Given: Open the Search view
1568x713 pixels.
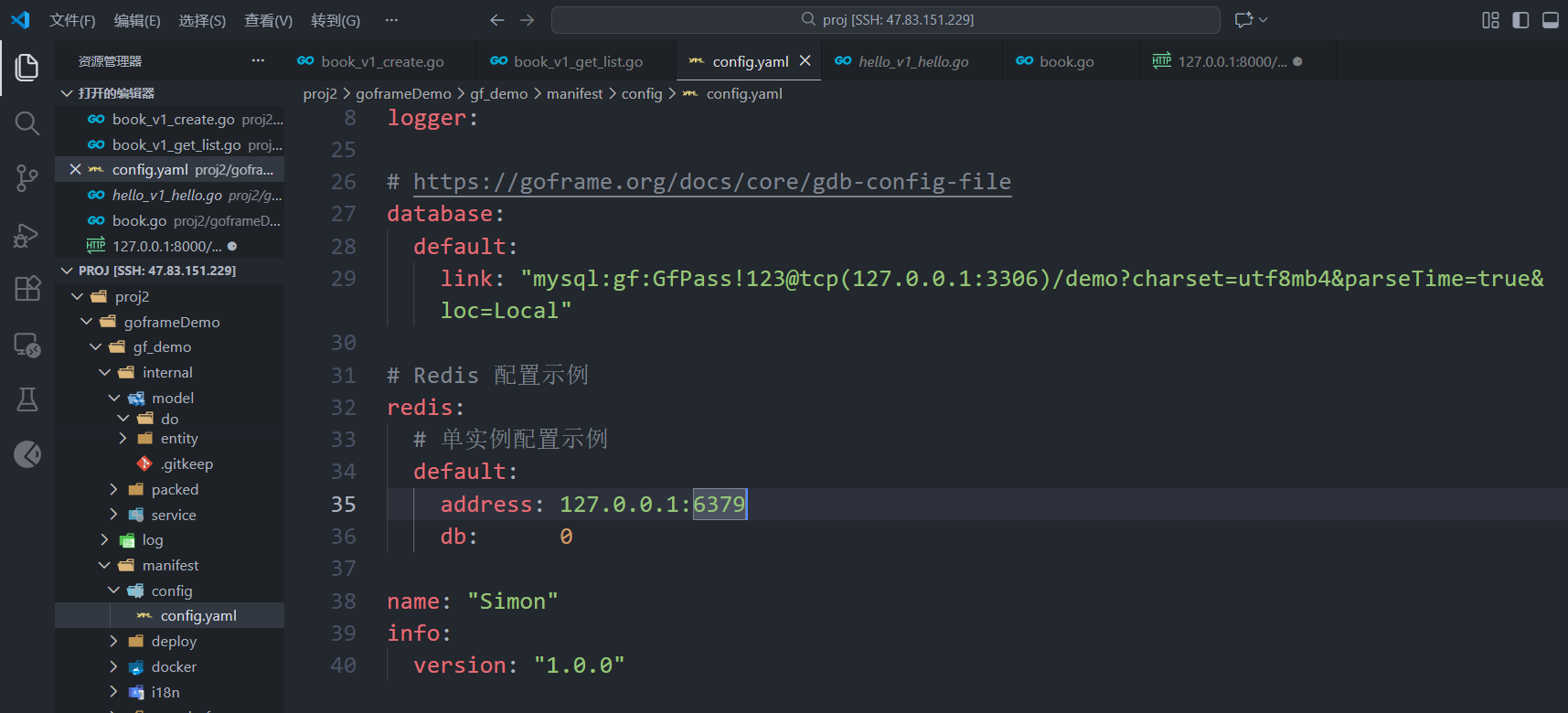Looking at the screenshot, I should 27,122.
